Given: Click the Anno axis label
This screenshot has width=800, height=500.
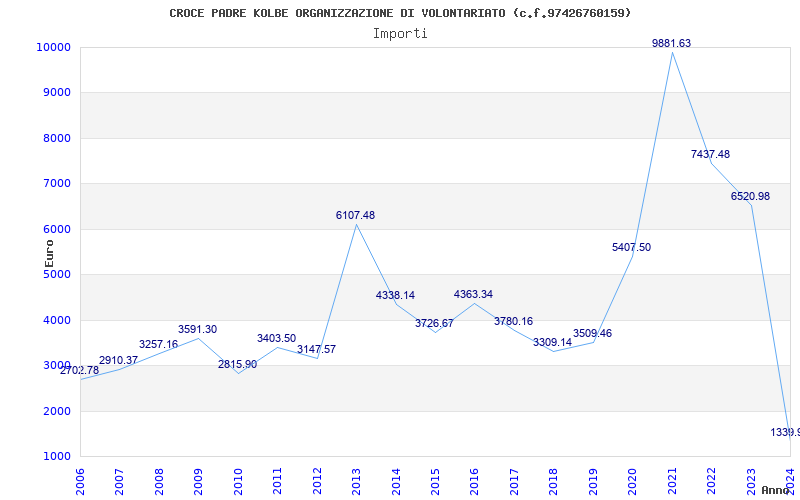Looking at the screenshot, I should (x=776, y=490).
